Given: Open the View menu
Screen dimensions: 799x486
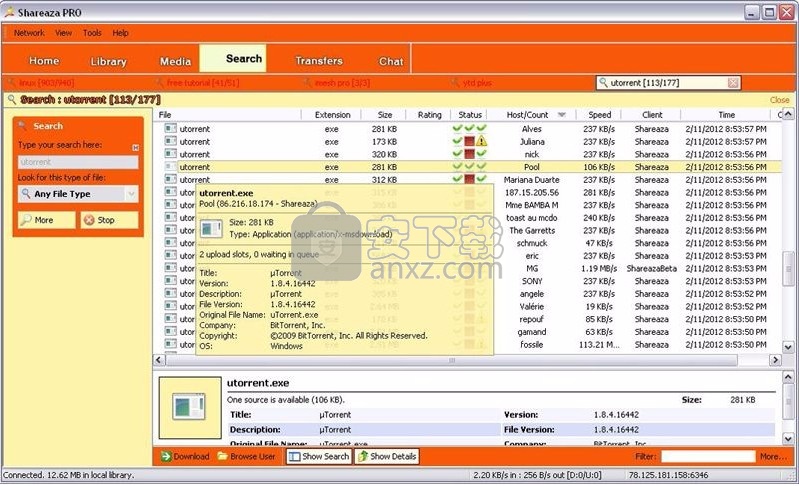Looking at the screenshot, I should point(63,33).
